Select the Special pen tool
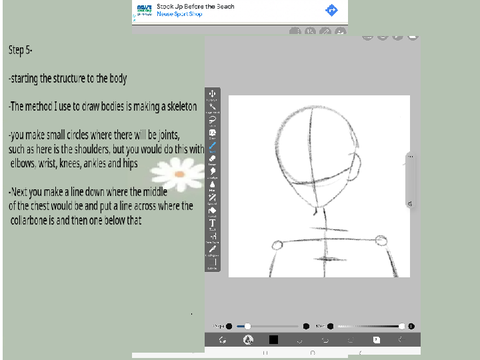This screenshot has width=480, height=360. (212, 198)
